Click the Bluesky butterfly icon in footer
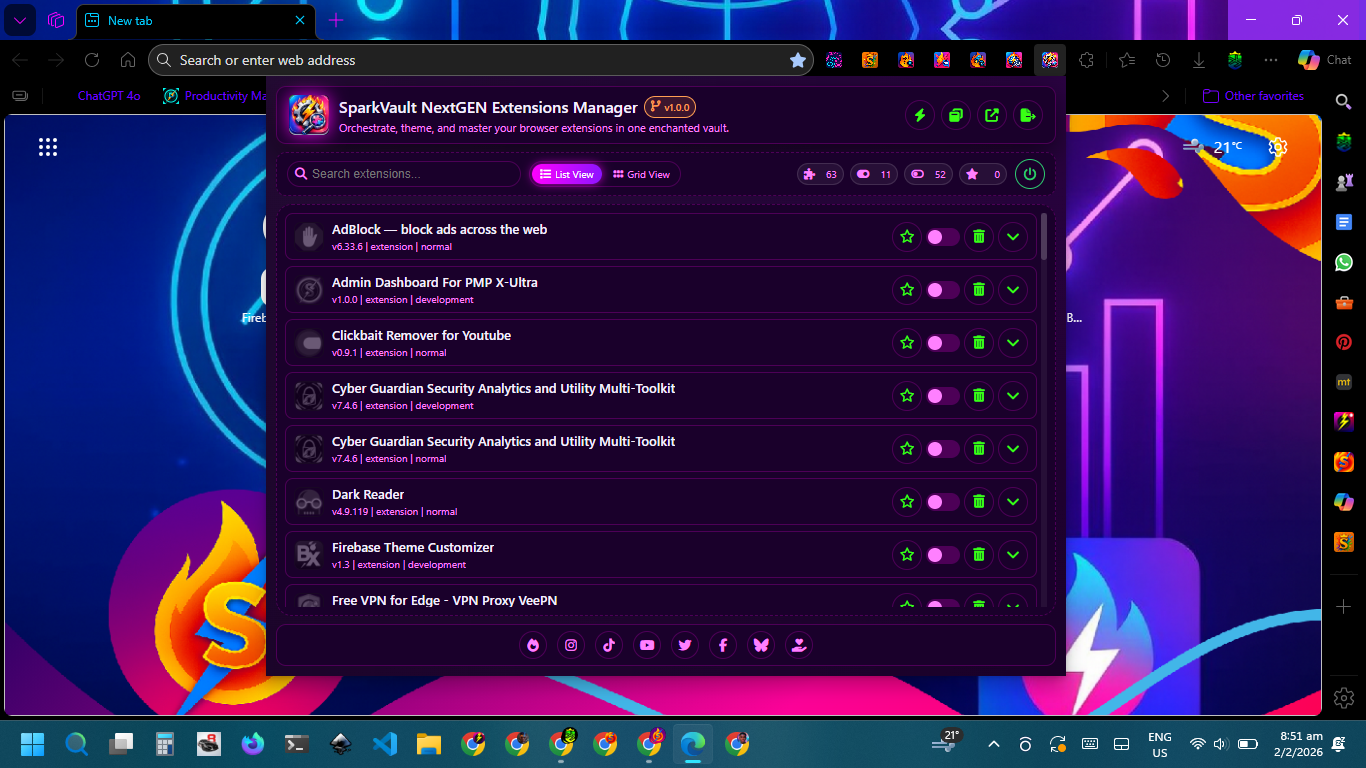The image size is (1366, 768). point(761,645)
